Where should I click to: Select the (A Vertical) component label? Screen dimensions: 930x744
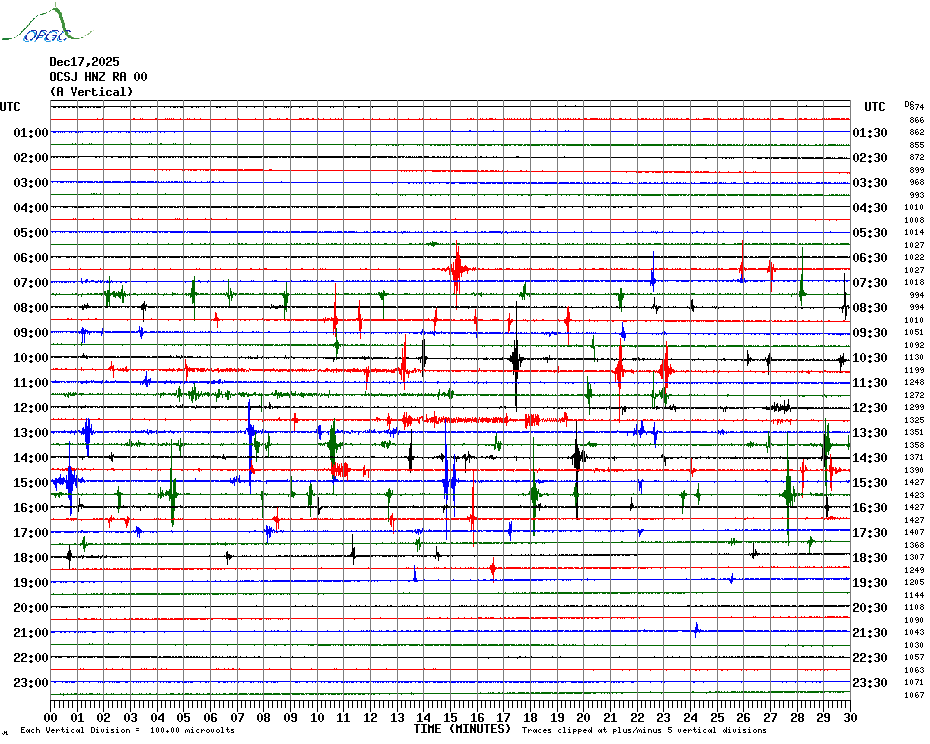(x=90, y=92)
